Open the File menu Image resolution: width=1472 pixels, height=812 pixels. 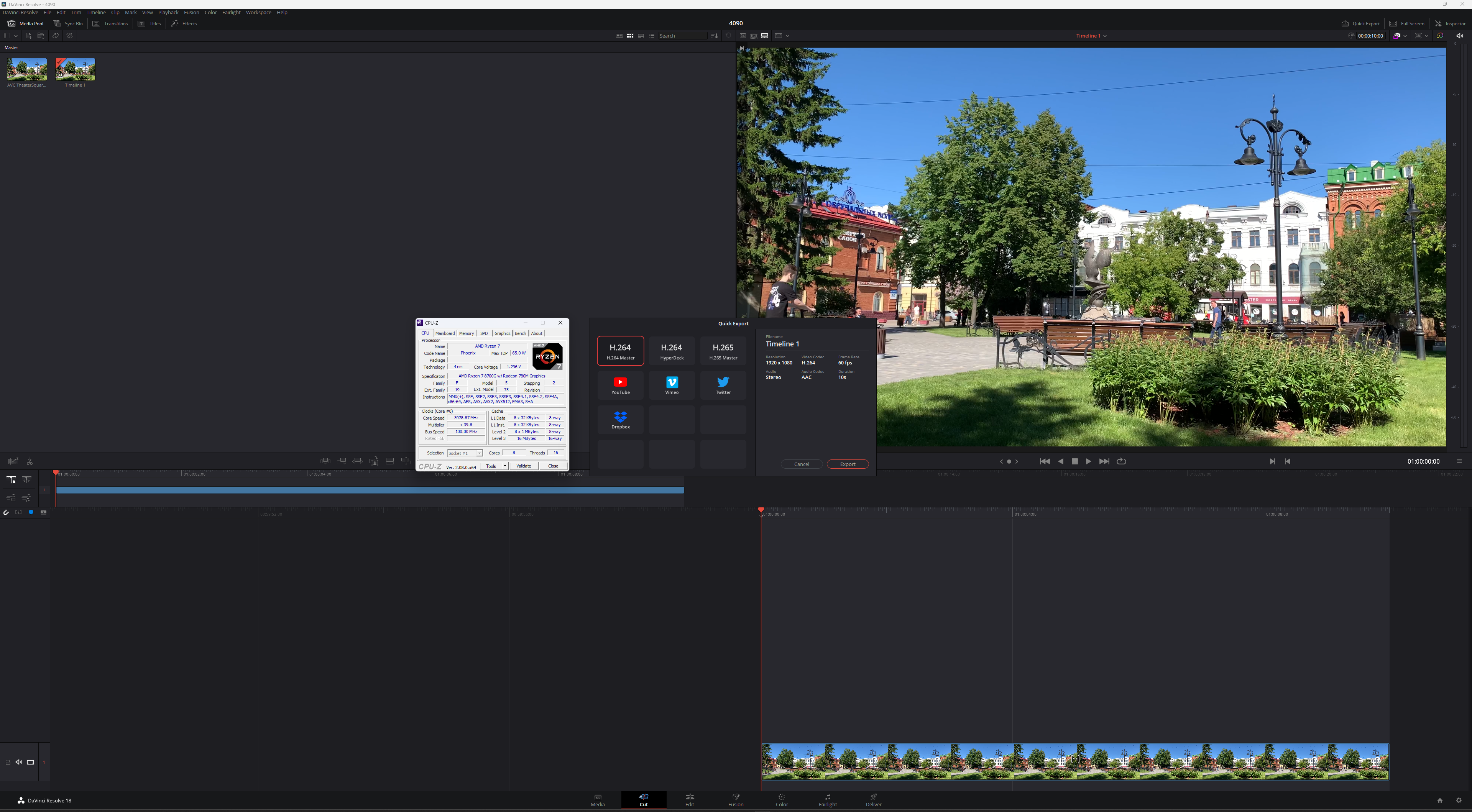[x=48, y=12]
